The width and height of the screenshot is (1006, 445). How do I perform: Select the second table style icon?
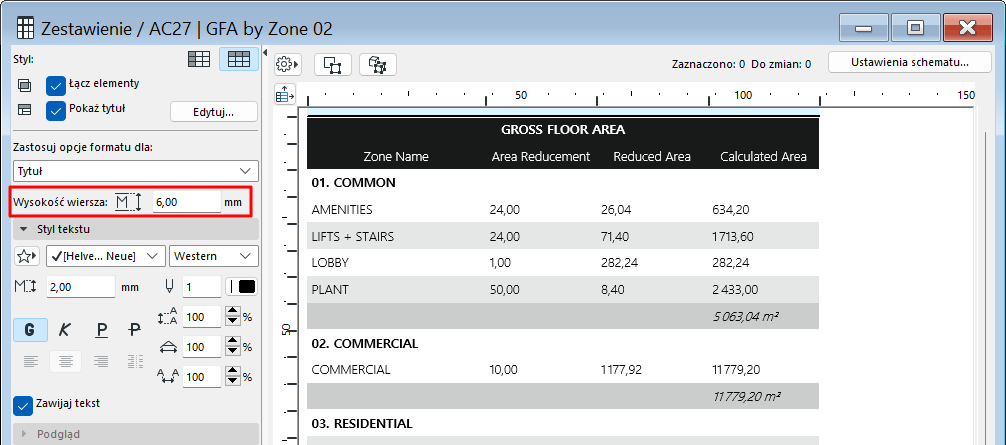pyautogui.click(x=239, y=60)
